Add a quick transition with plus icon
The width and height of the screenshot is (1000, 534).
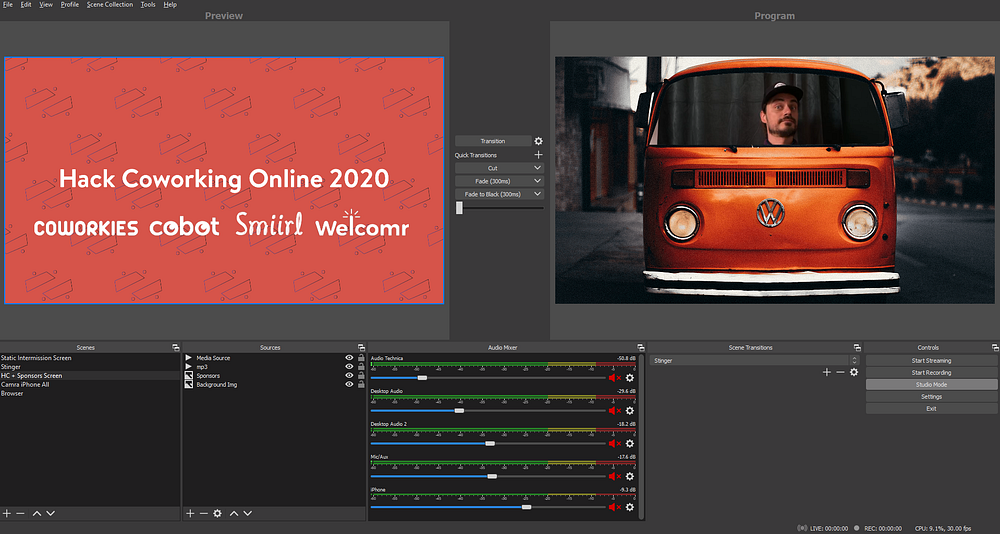[x=538, y=155]
